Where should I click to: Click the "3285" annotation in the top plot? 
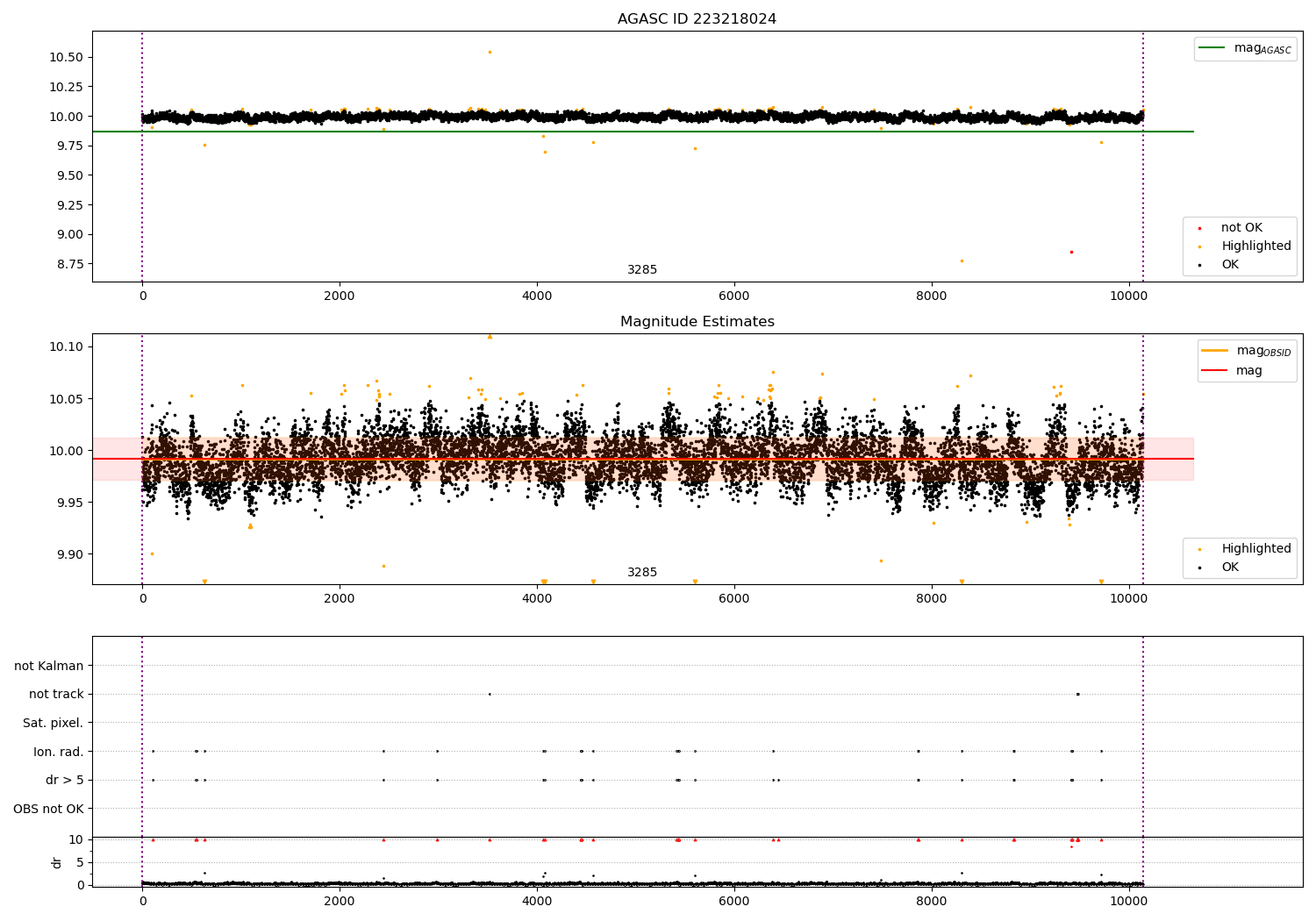(x=642, y=270)
